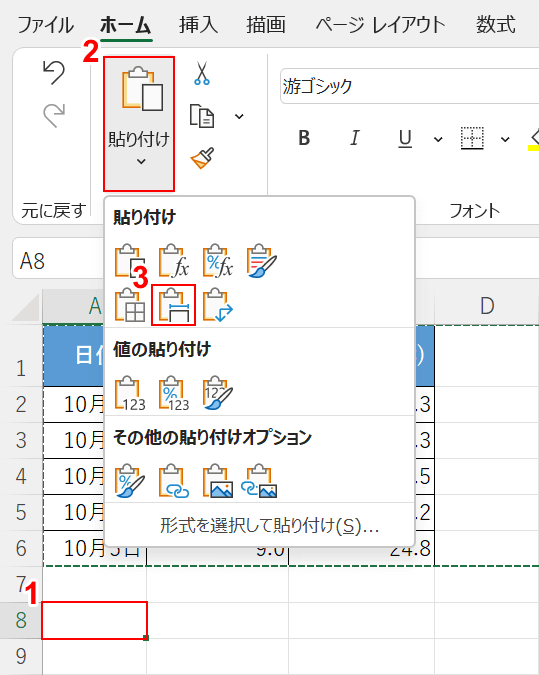Switch to the 描画 tab

pos(266,25)
